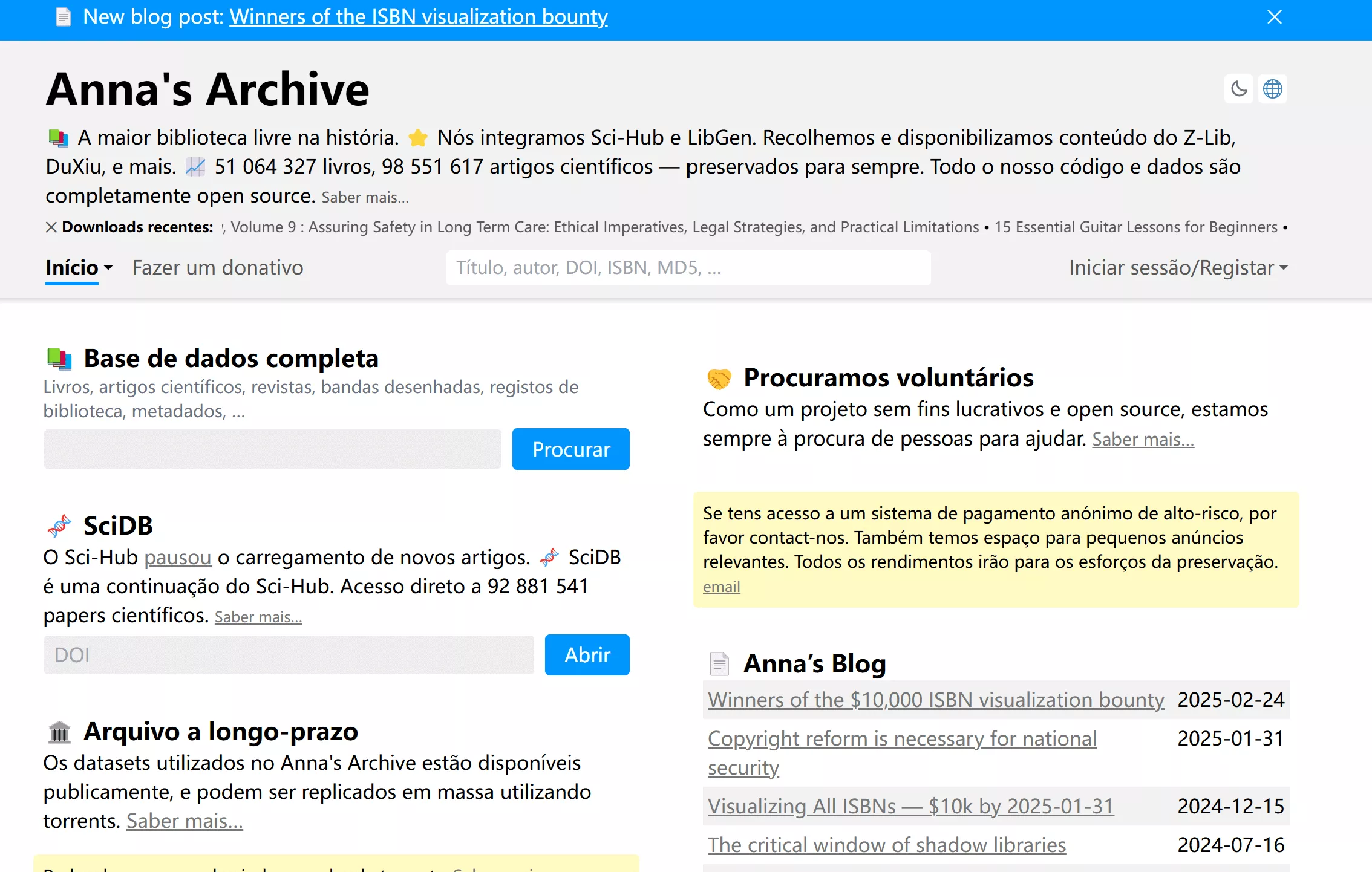Open the Winners of the ISBN visualization bounty banner link
The width and height of the screenshot is (1372, 872).
point(418,17)
